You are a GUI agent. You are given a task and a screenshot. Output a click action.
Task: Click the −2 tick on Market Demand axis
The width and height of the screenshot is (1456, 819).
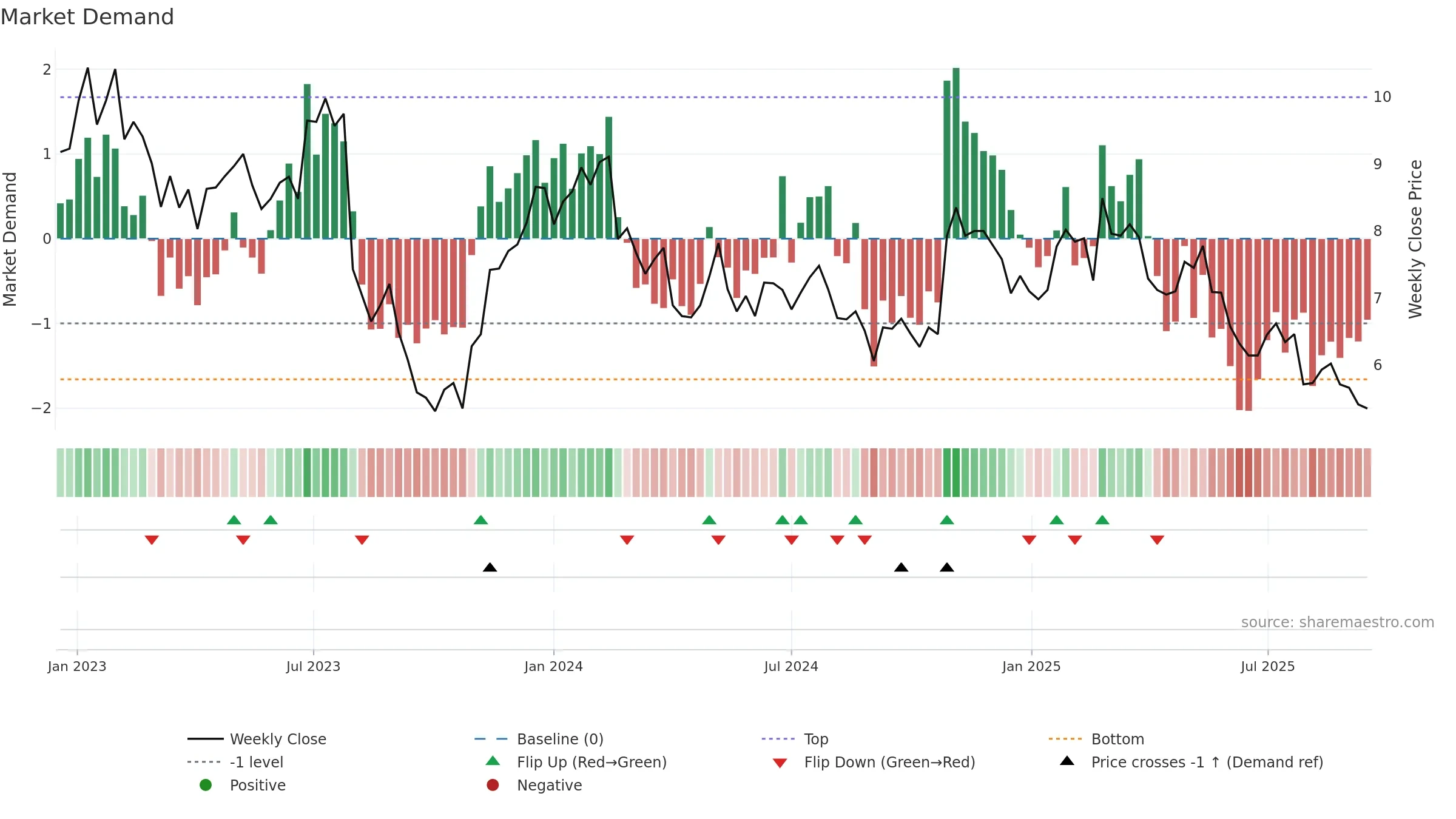click(x=41, y=408)
